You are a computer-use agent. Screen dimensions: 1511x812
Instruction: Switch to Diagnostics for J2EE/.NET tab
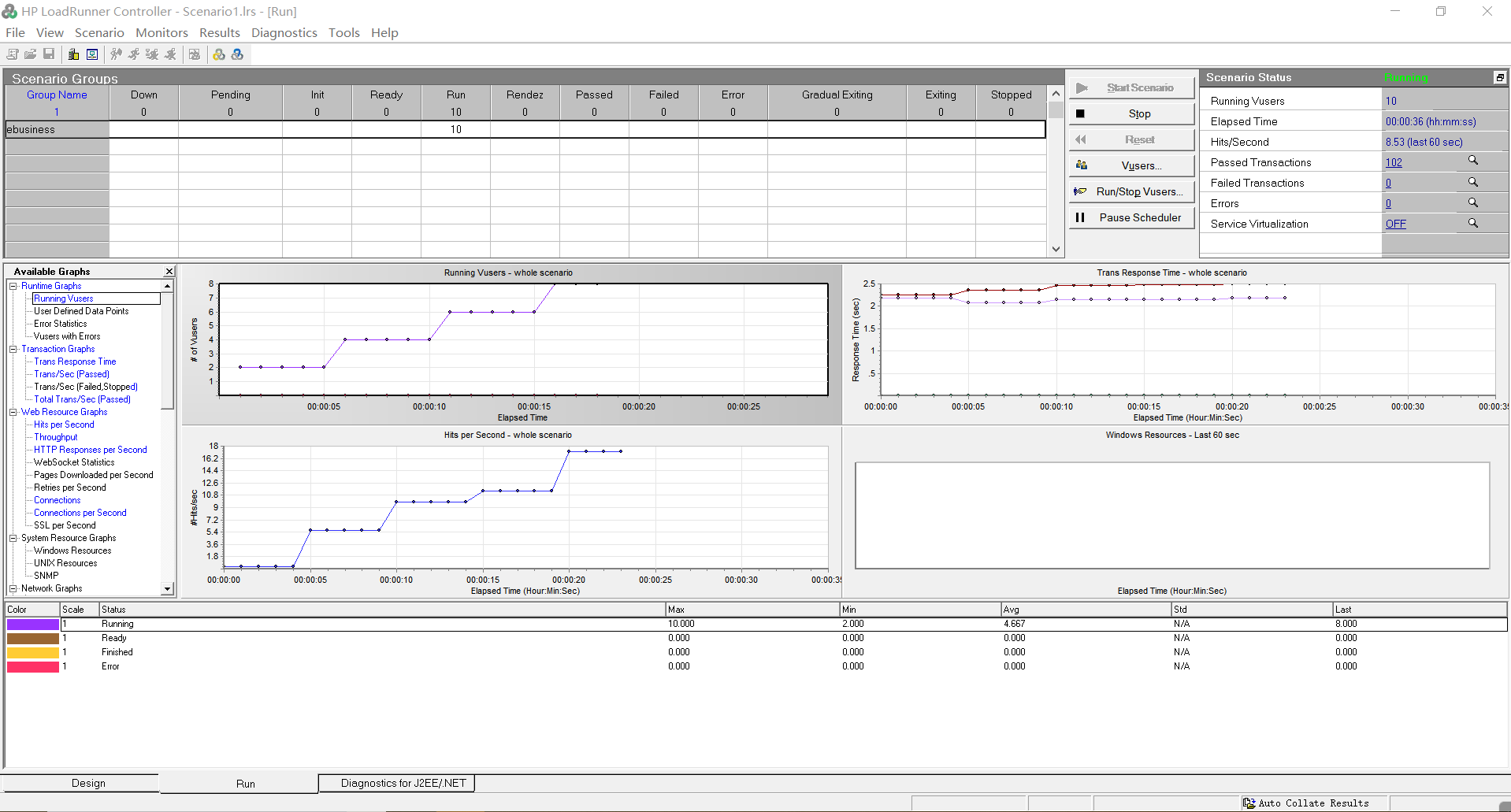(396, 783)
